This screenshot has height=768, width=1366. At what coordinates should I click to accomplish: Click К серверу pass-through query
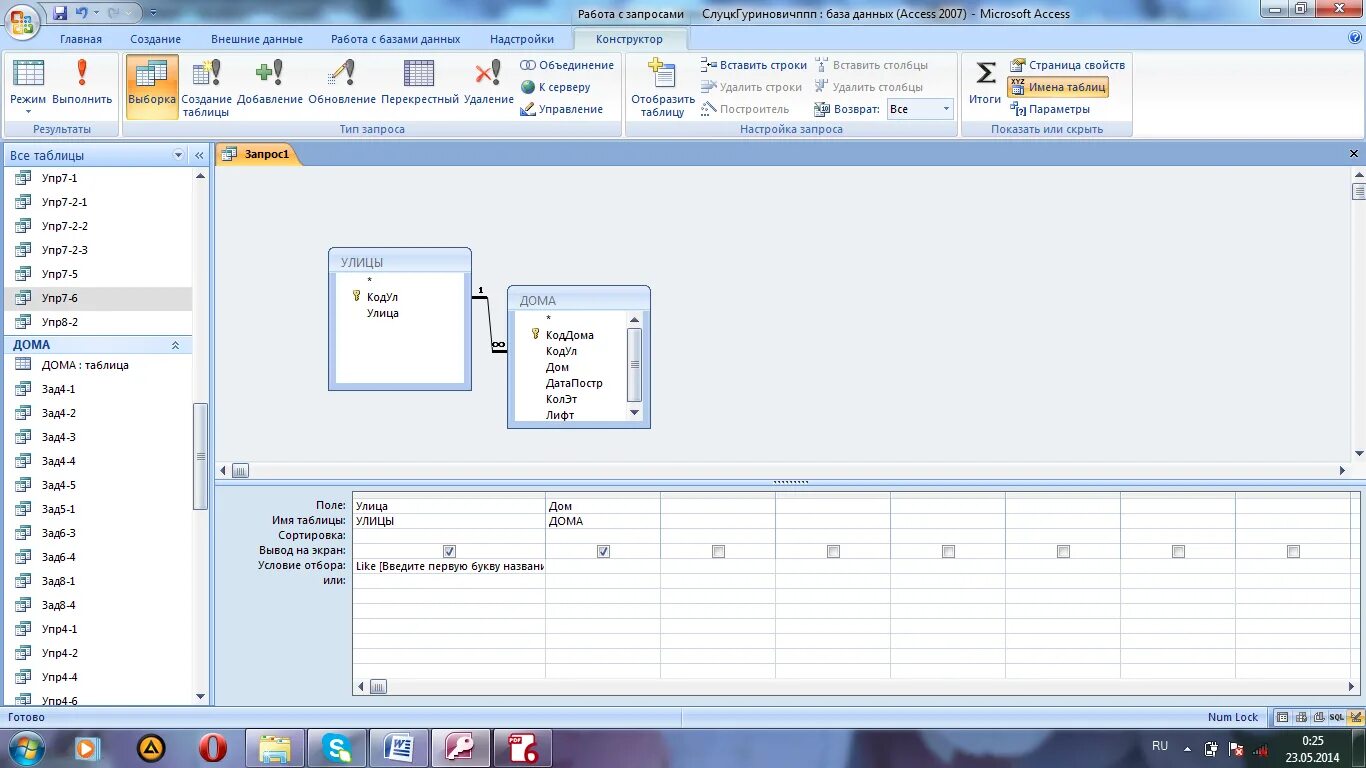556,87
